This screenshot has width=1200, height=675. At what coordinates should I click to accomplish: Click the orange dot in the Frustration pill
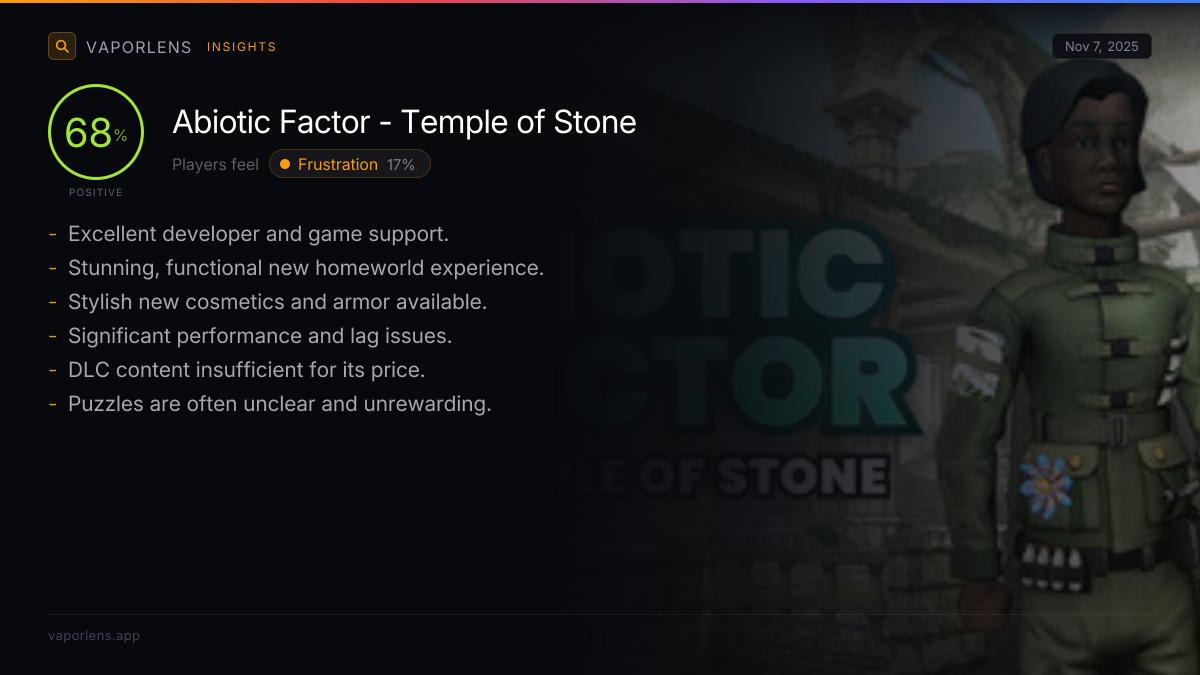point(285,164)
